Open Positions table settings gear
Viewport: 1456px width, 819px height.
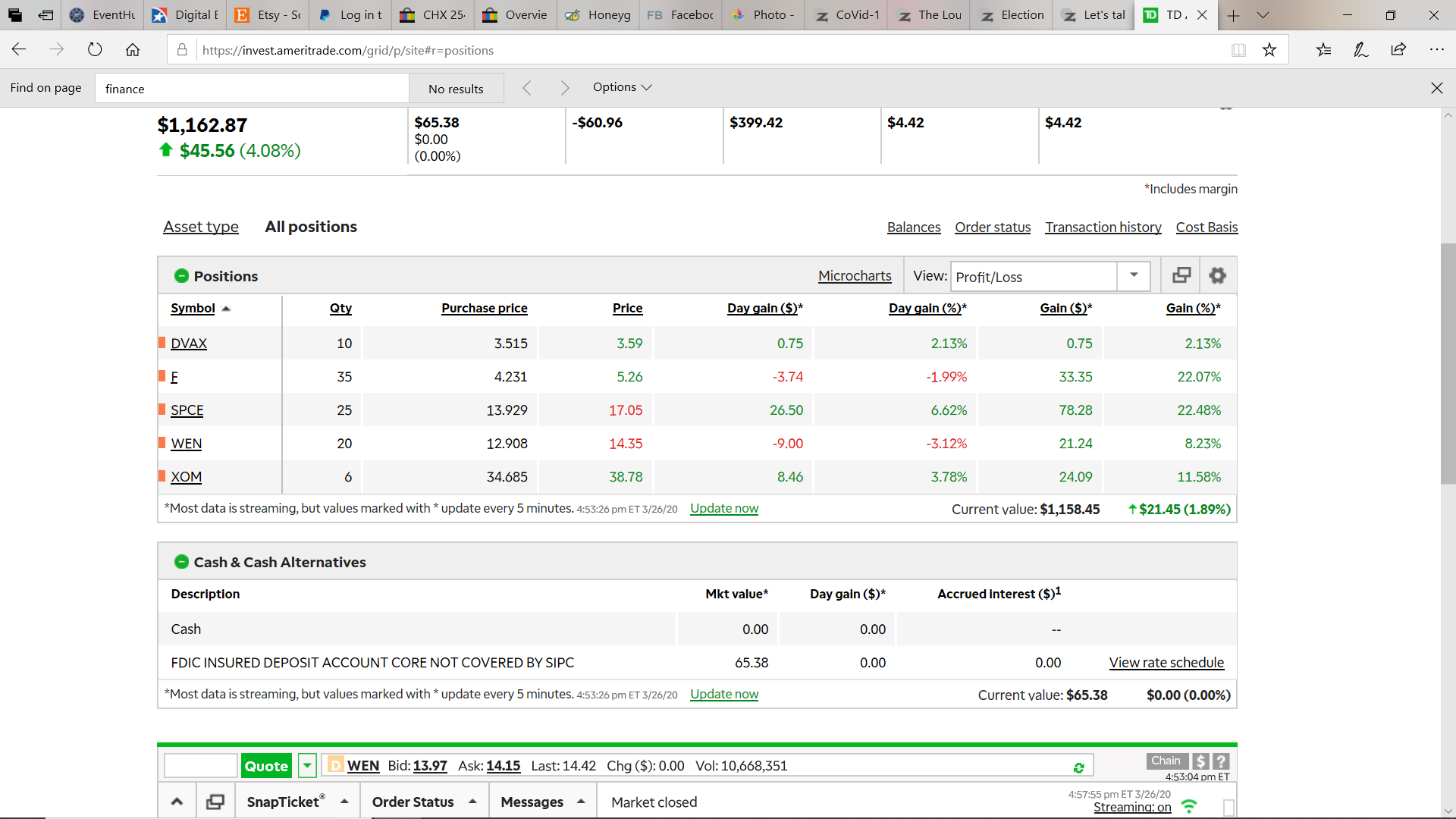tap(1217, 276)
